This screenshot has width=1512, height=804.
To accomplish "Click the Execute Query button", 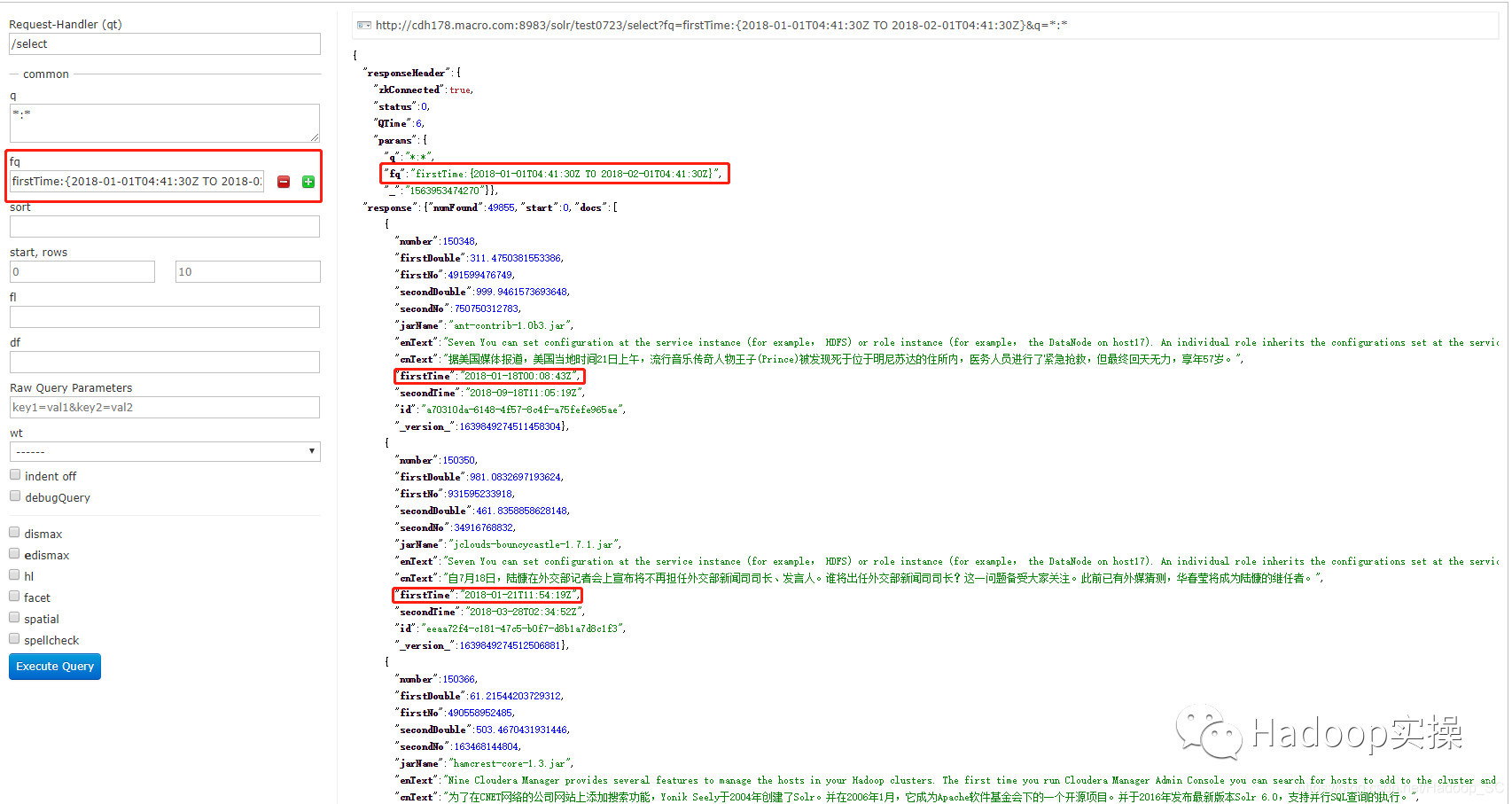I will tap(55, 667).
